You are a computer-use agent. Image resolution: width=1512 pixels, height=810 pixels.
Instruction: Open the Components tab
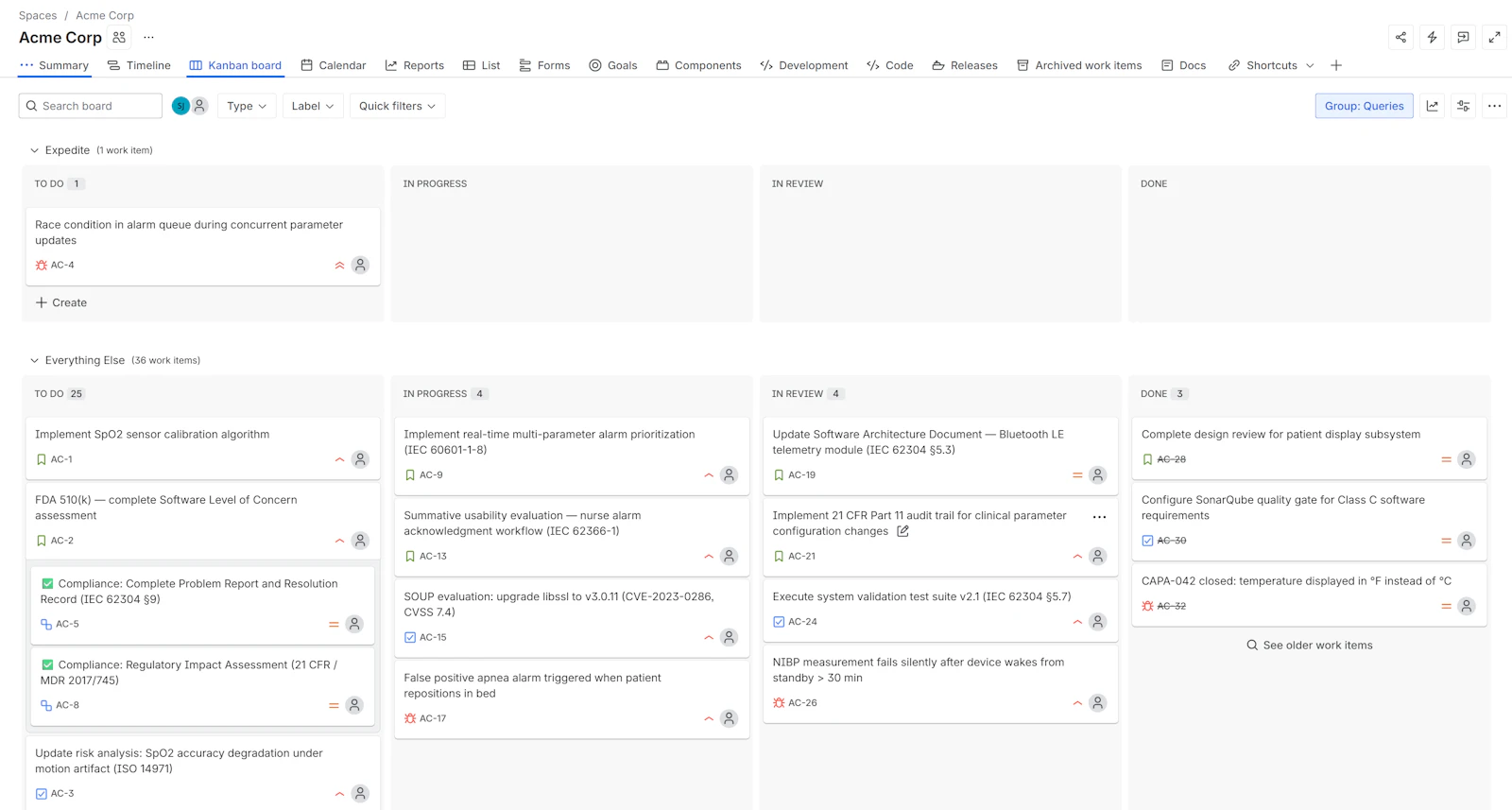698,65
